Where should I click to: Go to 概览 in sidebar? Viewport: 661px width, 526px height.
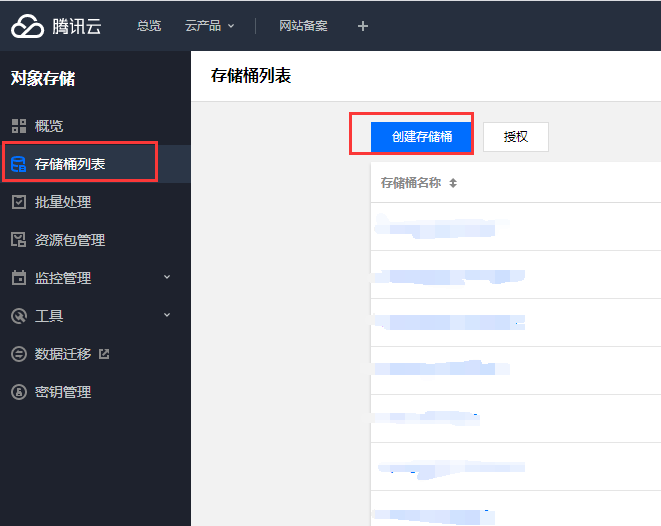point(49,126)
